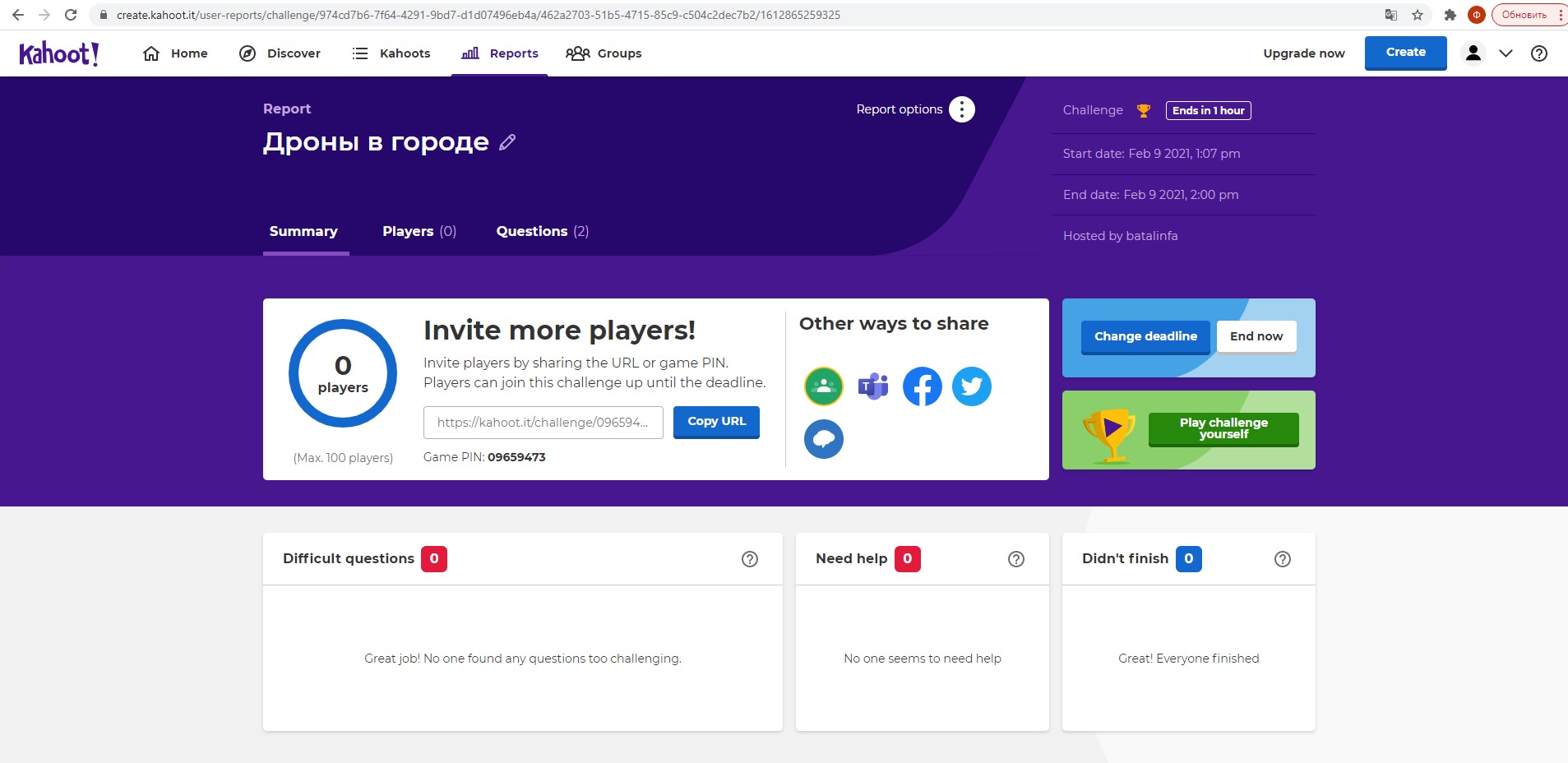Click the Didn't finish count badge
This screenshot has width=1568, height=763.
[x=1189, y=559]
